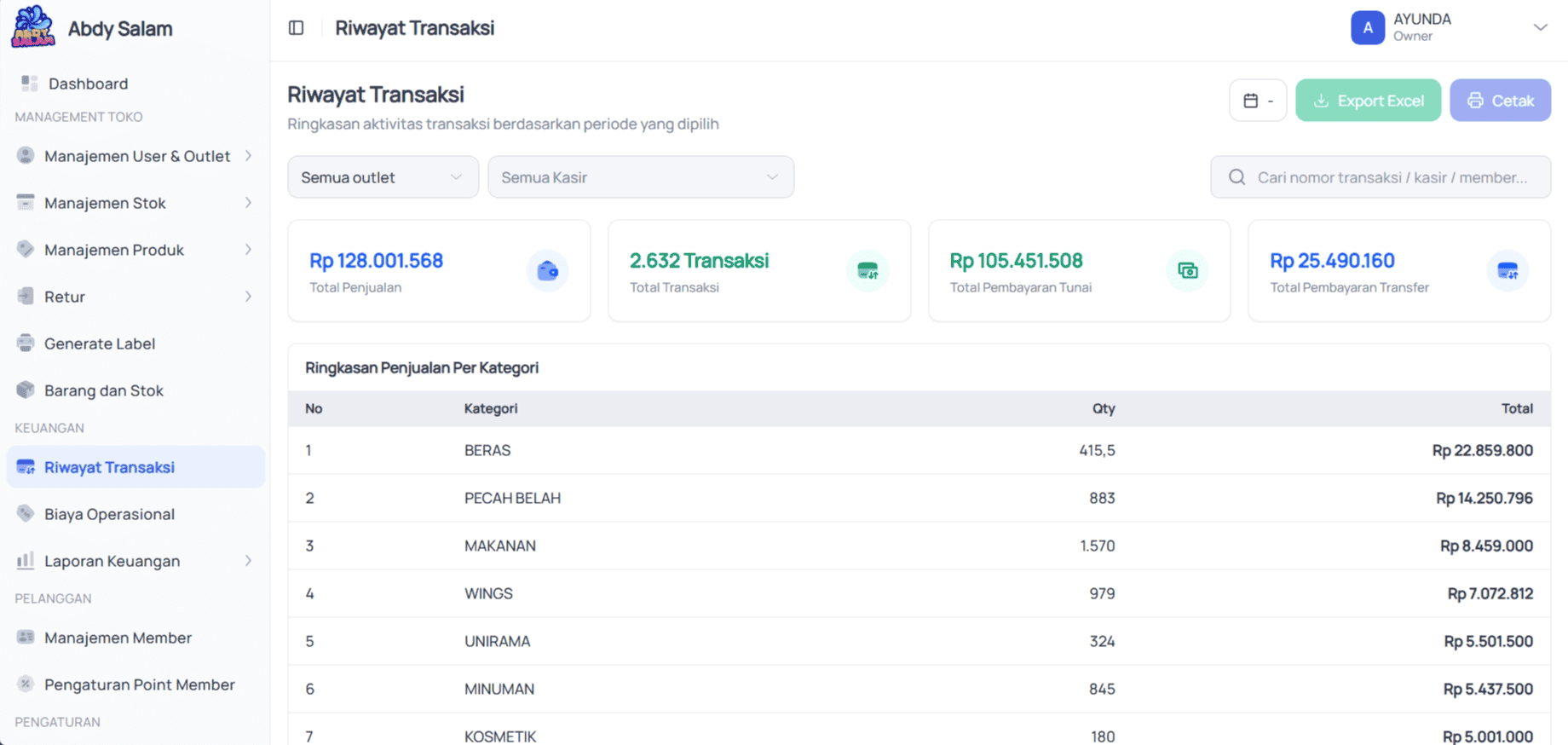Open the Semua Kasir dropdown
Viewport: 1568px width, 745px height.
pos(641,177)
